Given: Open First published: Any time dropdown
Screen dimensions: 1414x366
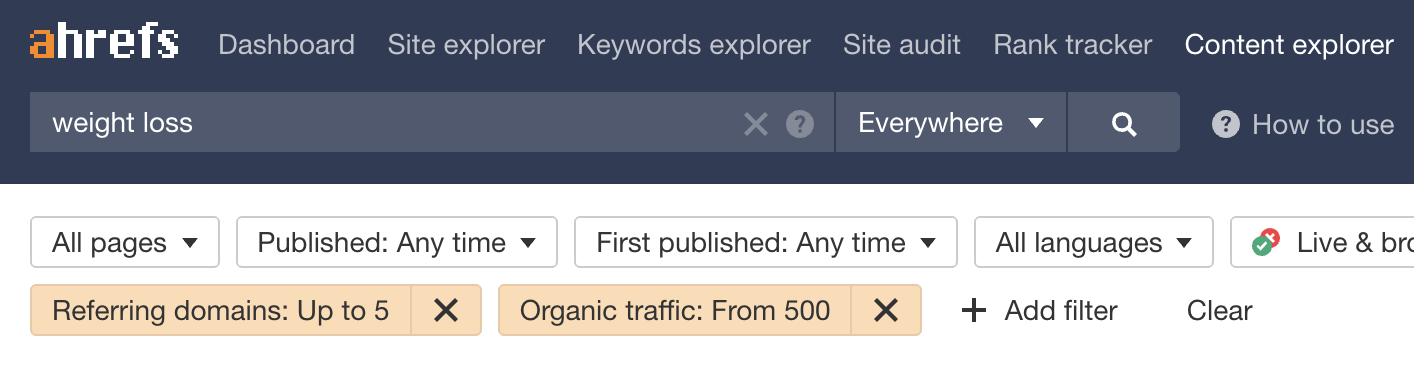Looking at the screenshot, I should 766,242.
